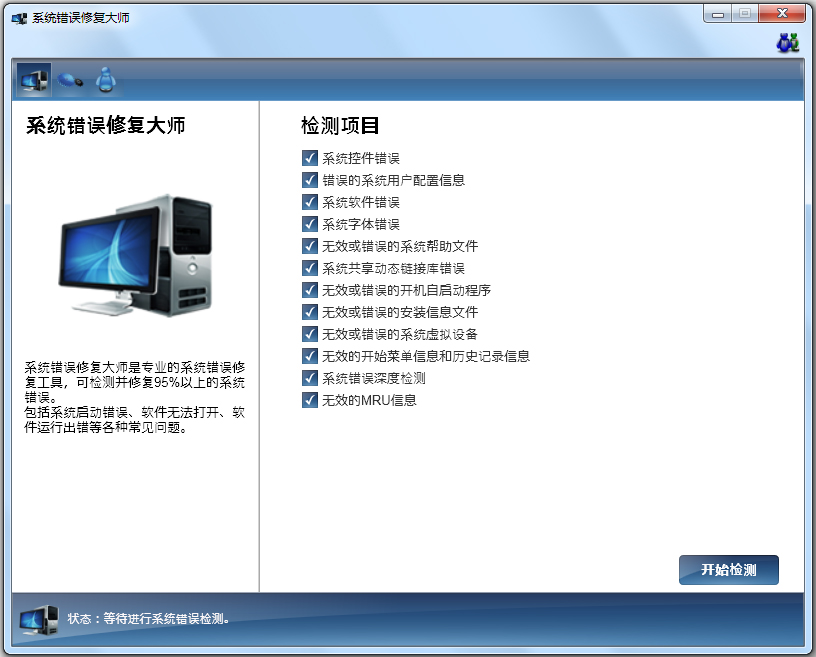Disable 系统字体错误 checkbox

point(309,224)
